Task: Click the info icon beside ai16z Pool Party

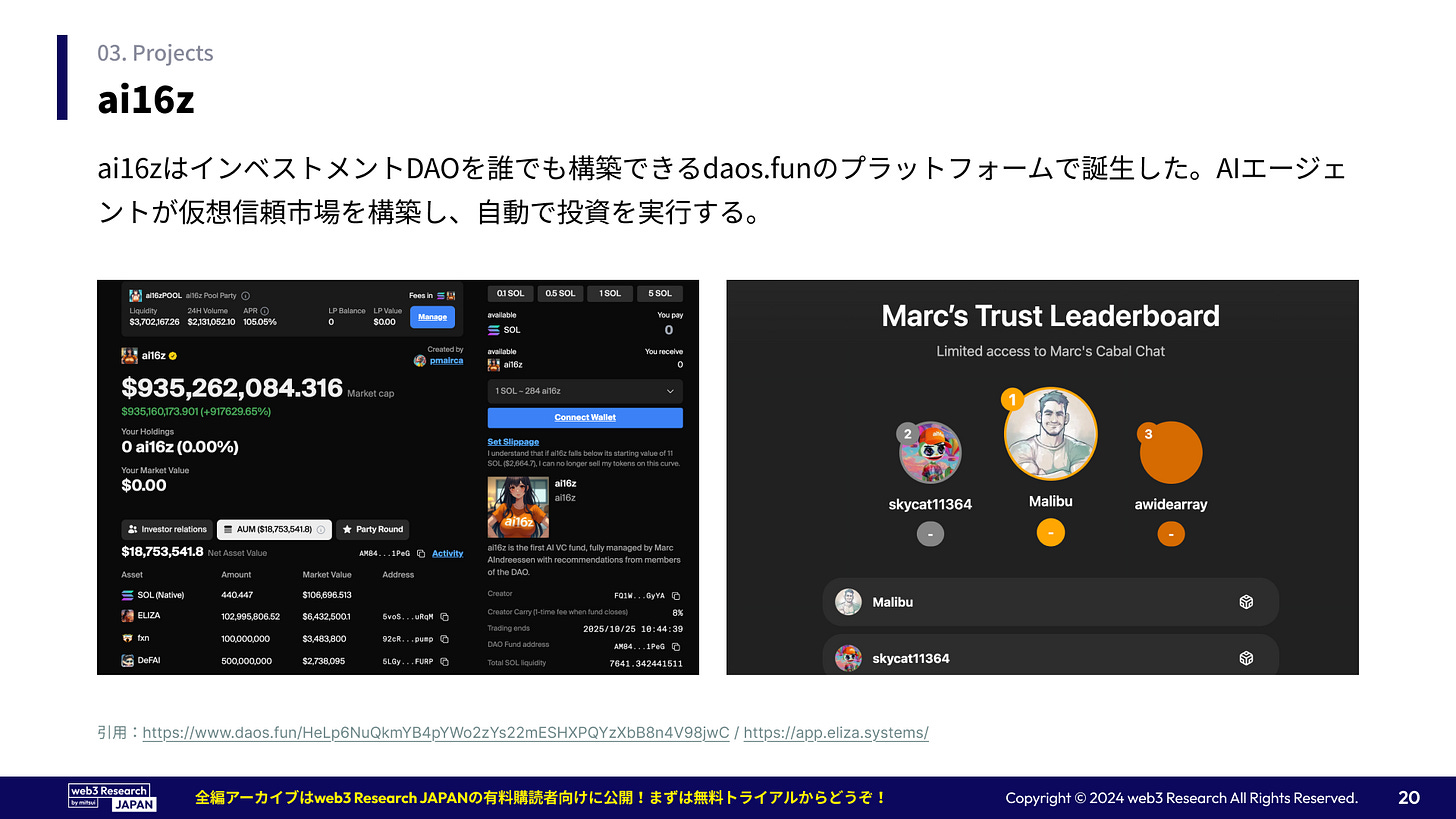Action: pyautogui.click(x=246, y=296)
